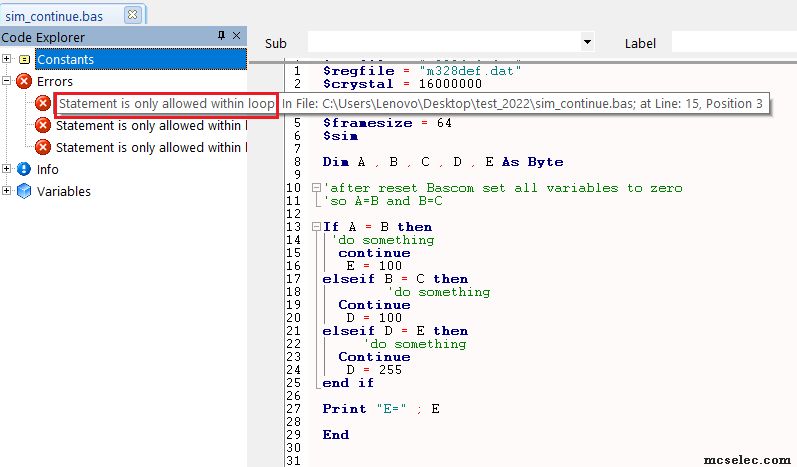Expand the Info tree node
Screen dimensions: 797x467
pyautogui.click(x=6, y=169)
